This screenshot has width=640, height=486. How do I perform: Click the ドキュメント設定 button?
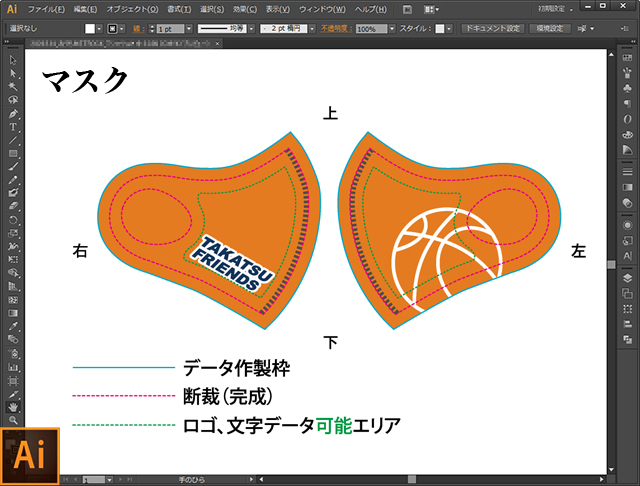pos(493,29)
